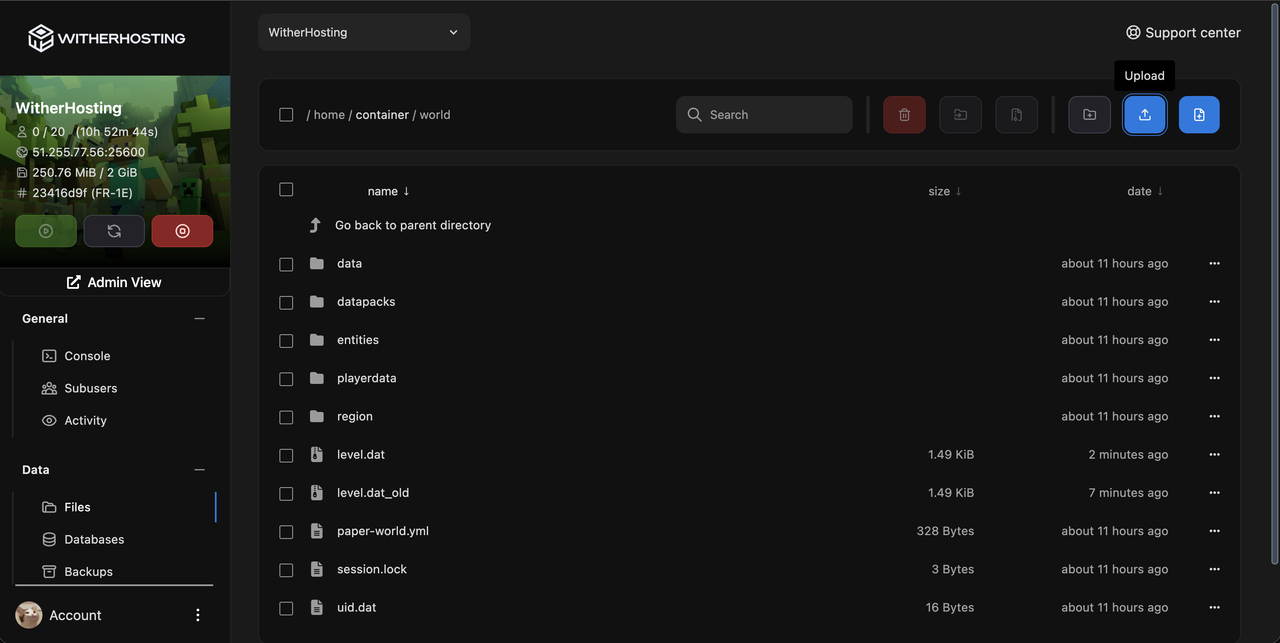Click the archive files toolbar icon
Screen dimensions: 1280x643
tap(1016, 115)
